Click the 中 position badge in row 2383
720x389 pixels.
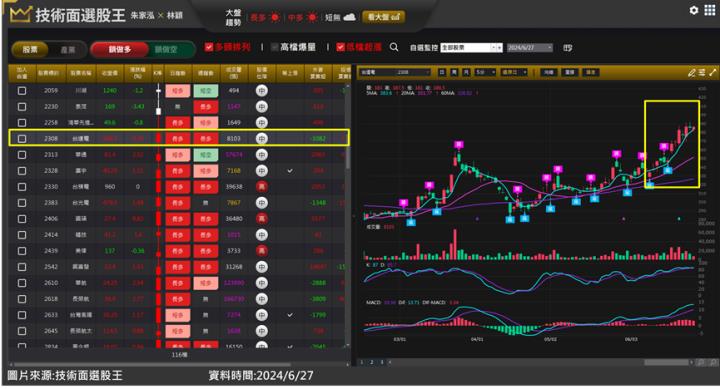(x=261, y=203)
